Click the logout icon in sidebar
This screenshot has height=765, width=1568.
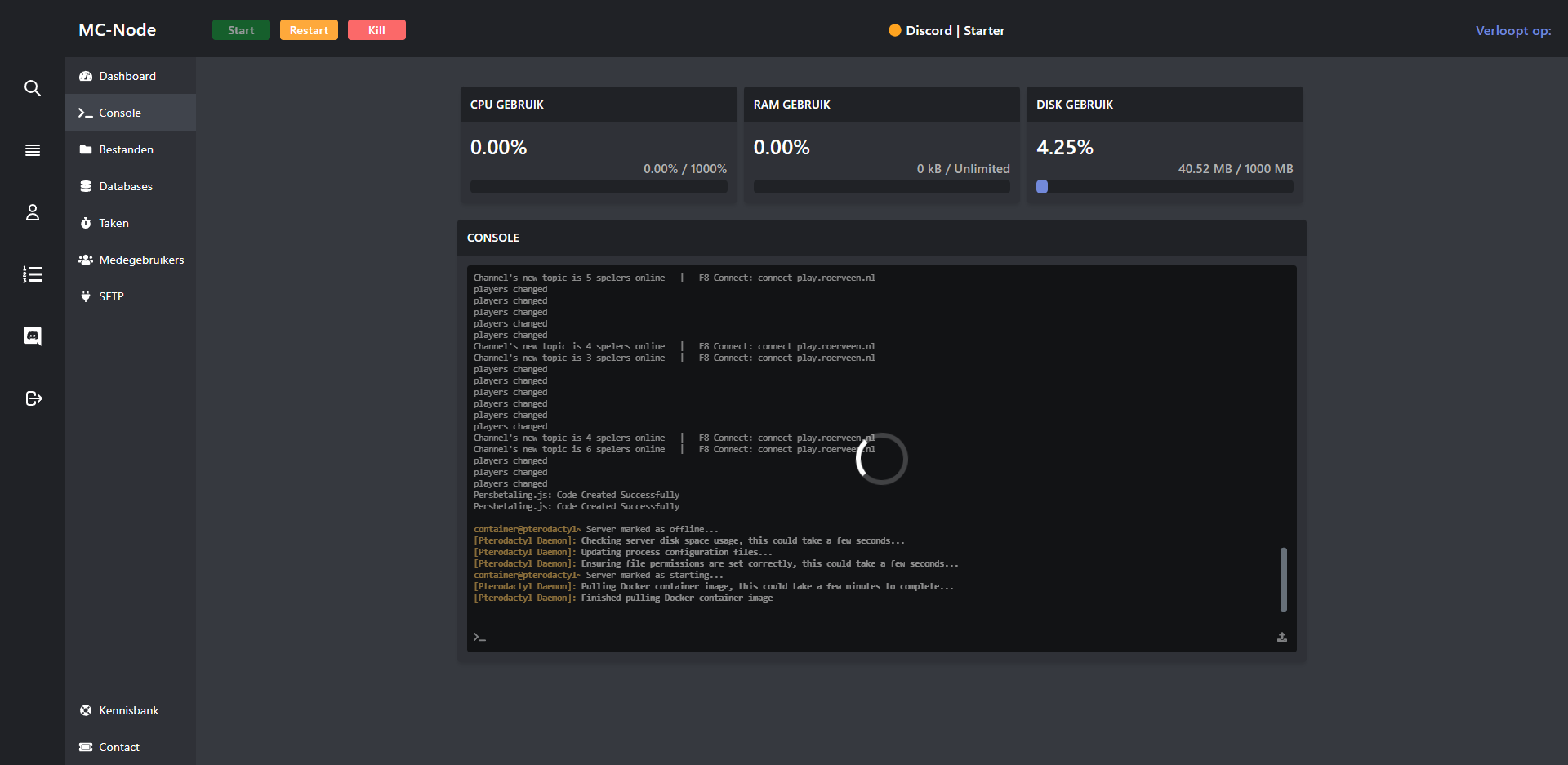coord(33,398)
